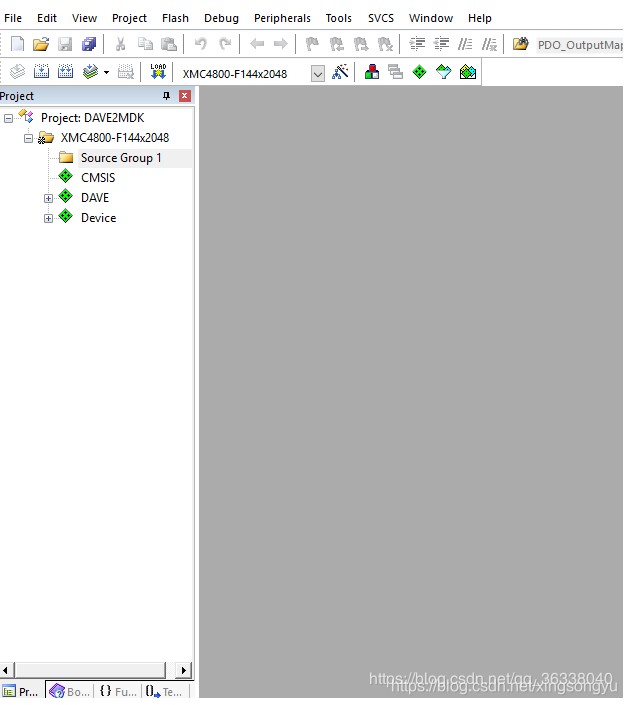Open the Project menu
The height and width of the screenshot is (705, 627).
point(129,18)
